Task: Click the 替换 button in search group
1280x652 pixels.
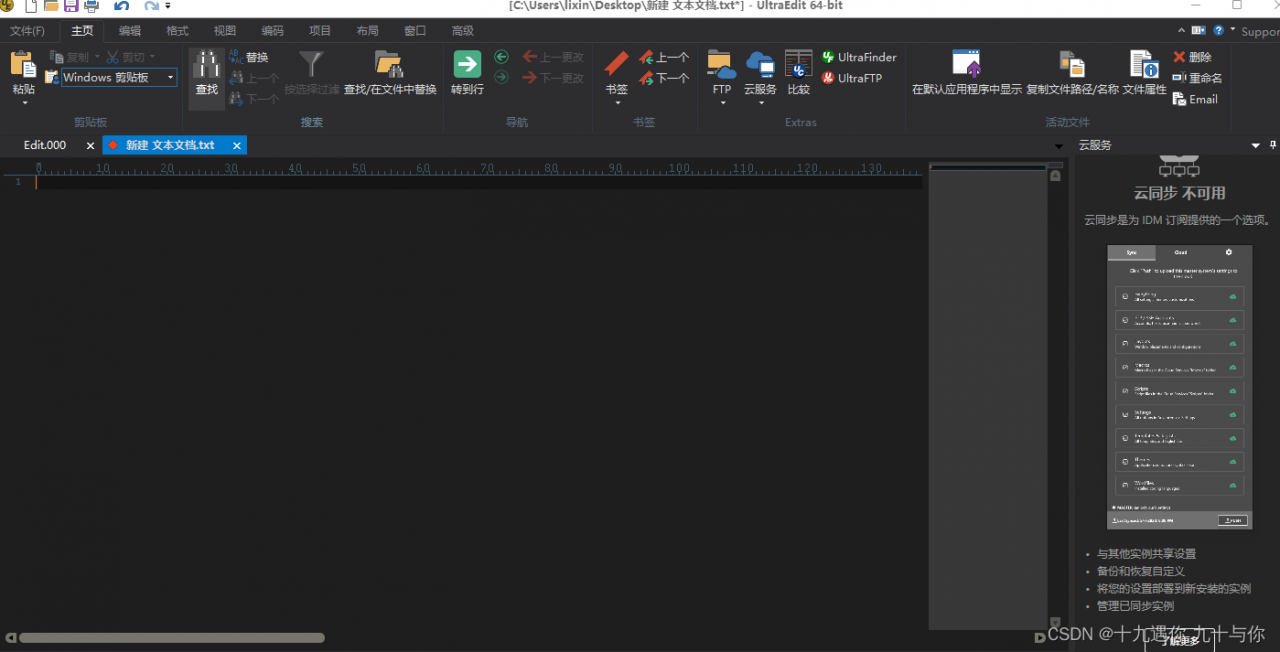Action: point(249,57)
